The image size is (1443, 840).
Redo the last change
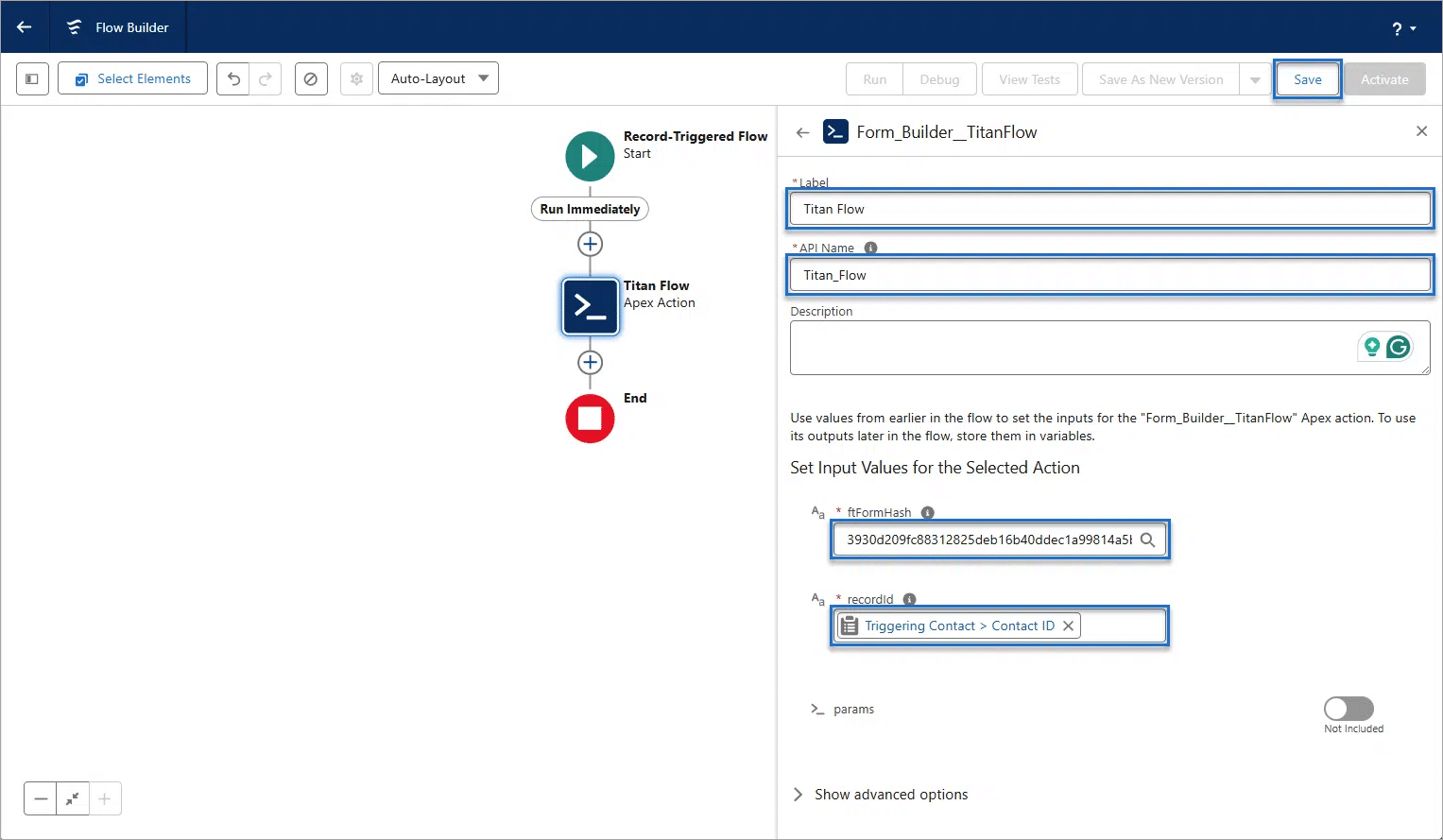point(266,79)
